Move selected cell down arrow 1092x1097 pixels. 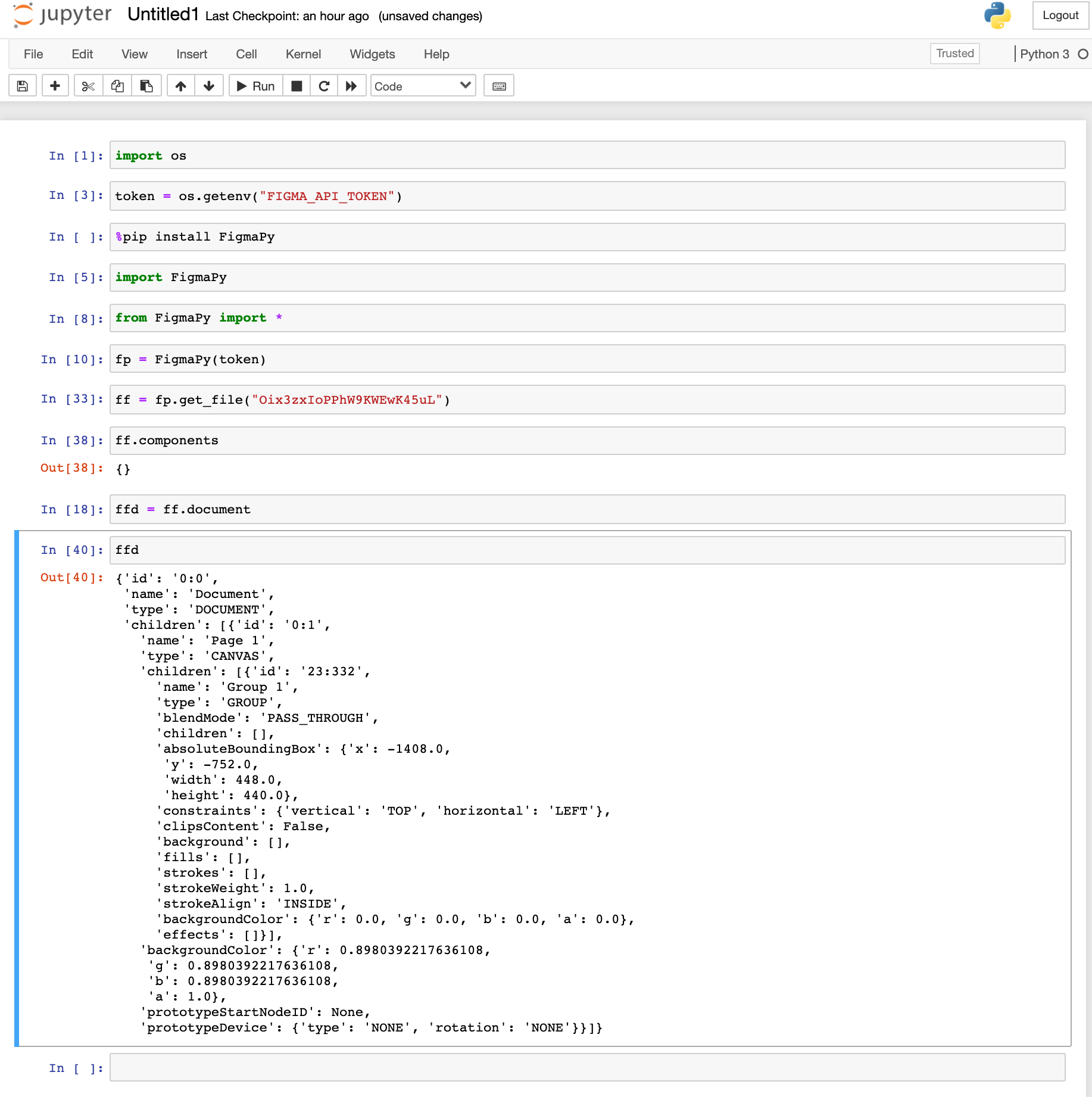coord(209,86)
